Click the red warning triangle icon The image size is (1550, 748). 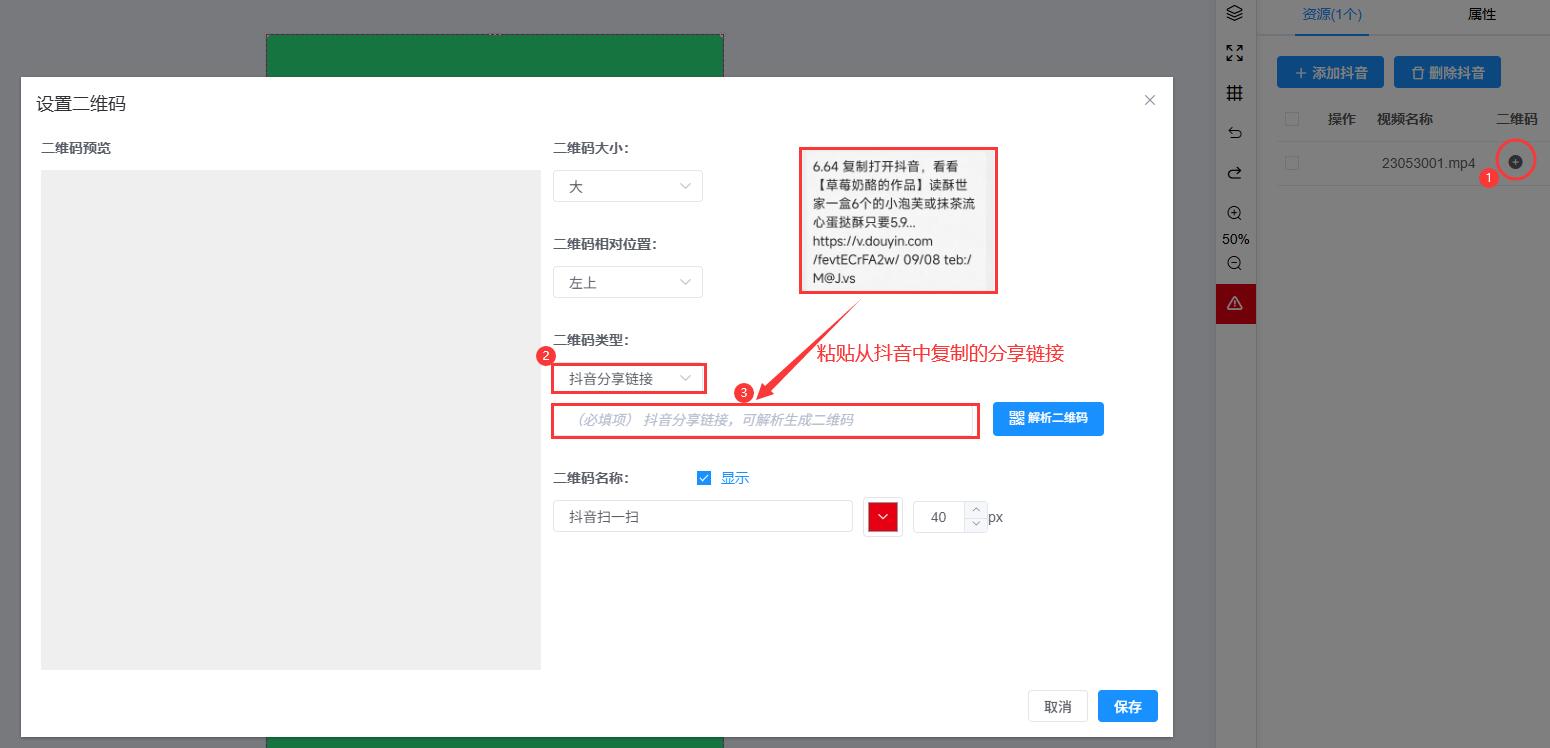coord(1235,304)
